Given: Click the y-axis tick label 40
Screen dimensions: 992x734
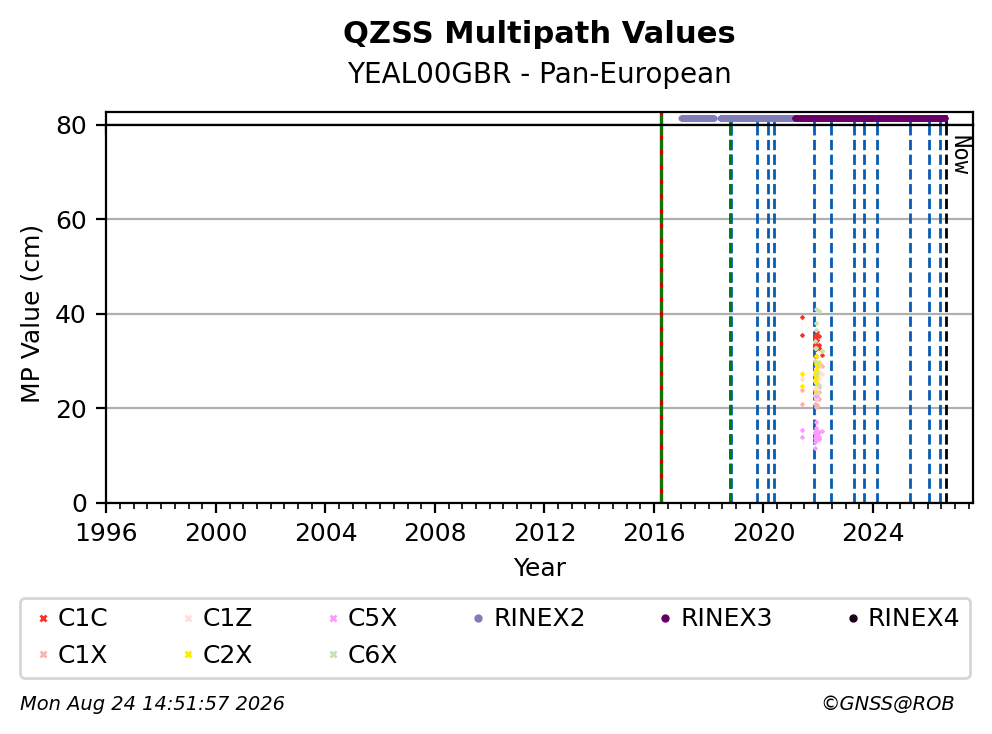Looking at the screenshot, I should point(71,314).
